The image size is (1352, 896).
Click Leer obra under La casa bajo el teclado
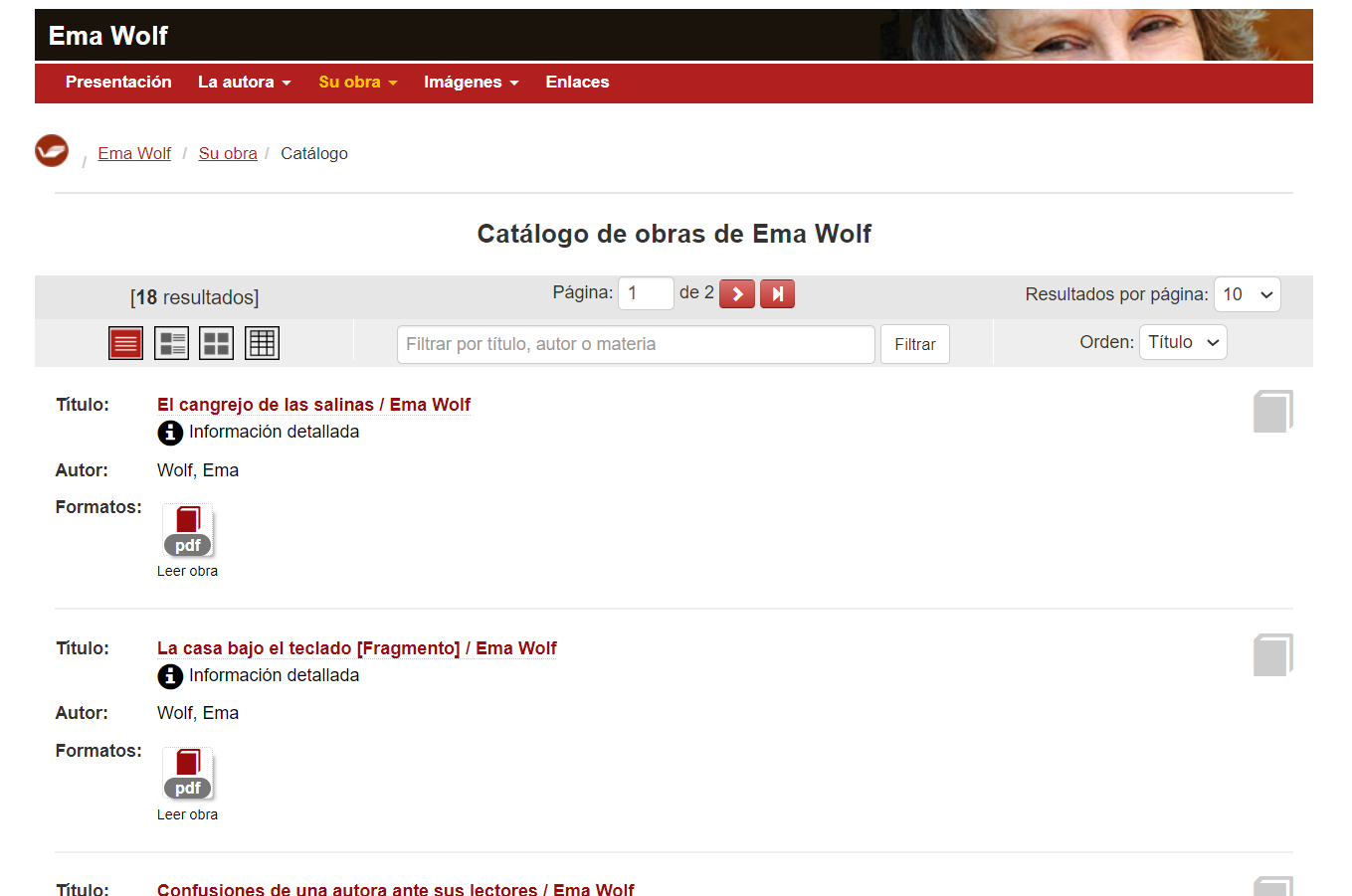(187, 814)
